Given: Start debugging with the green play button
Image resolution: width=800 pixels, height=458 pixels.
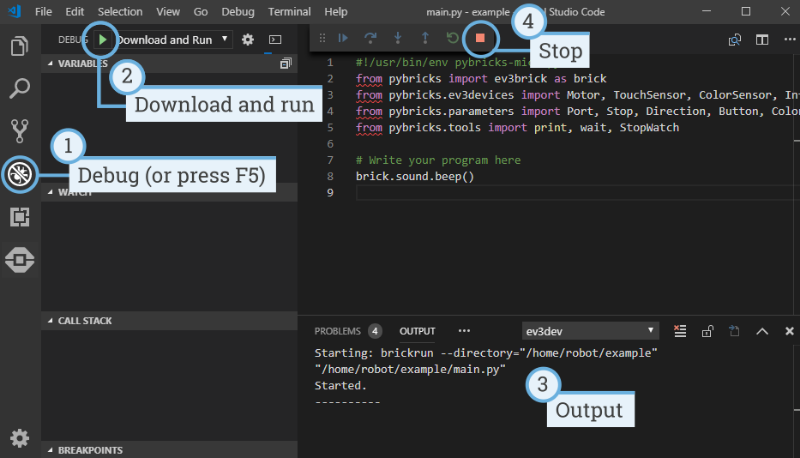Looking at the screenshot, I should (103, 39).
